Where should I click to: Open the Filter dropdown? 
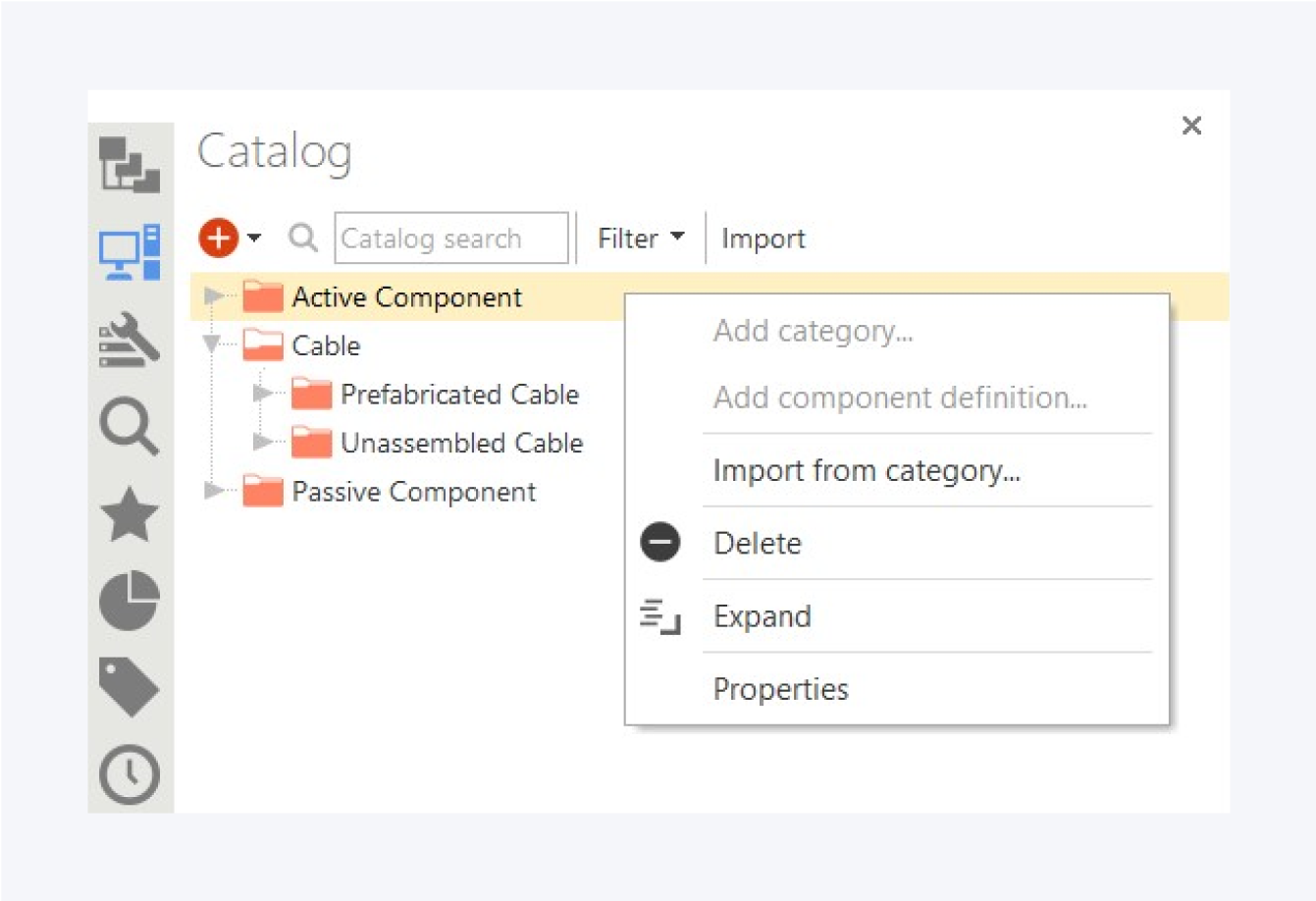tap(640, 238)
